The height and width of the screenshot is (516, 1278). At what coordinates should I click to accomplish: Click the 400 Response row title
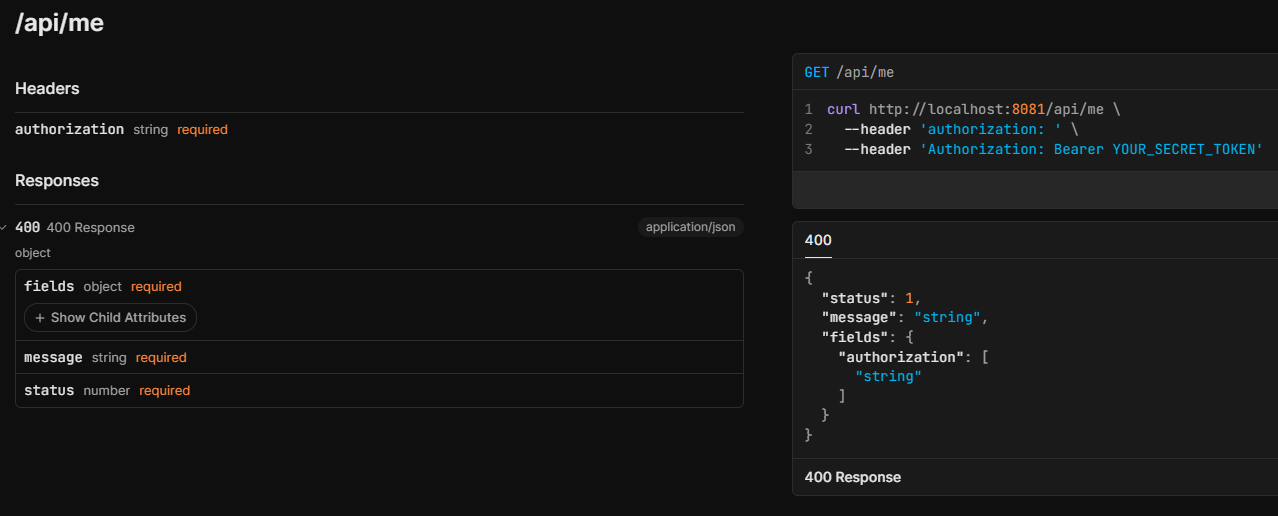90,227
